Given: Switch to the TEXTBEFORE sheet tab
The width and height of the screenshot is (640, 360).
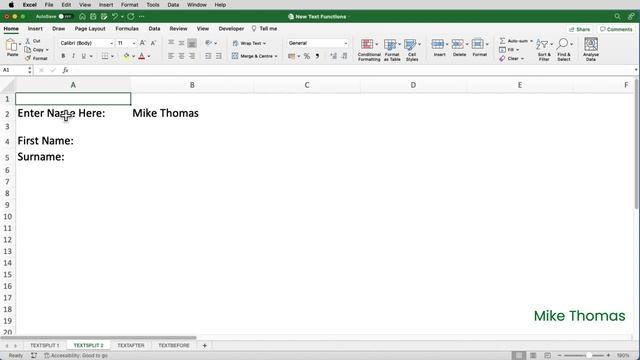Looking at the screenshot, I should (174, 345).
